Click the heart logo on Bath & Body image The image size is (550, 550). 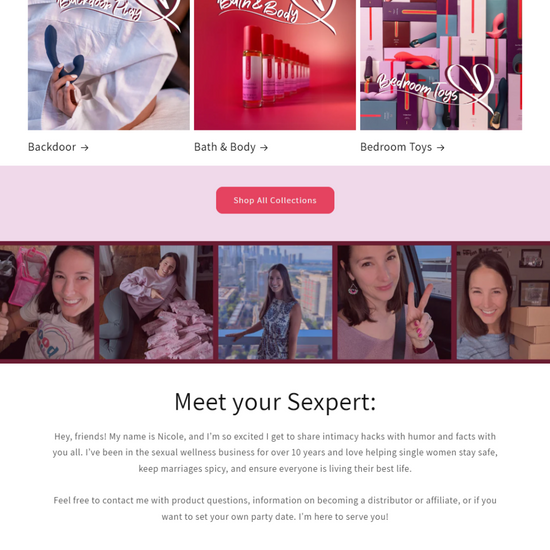coord(314,12)
